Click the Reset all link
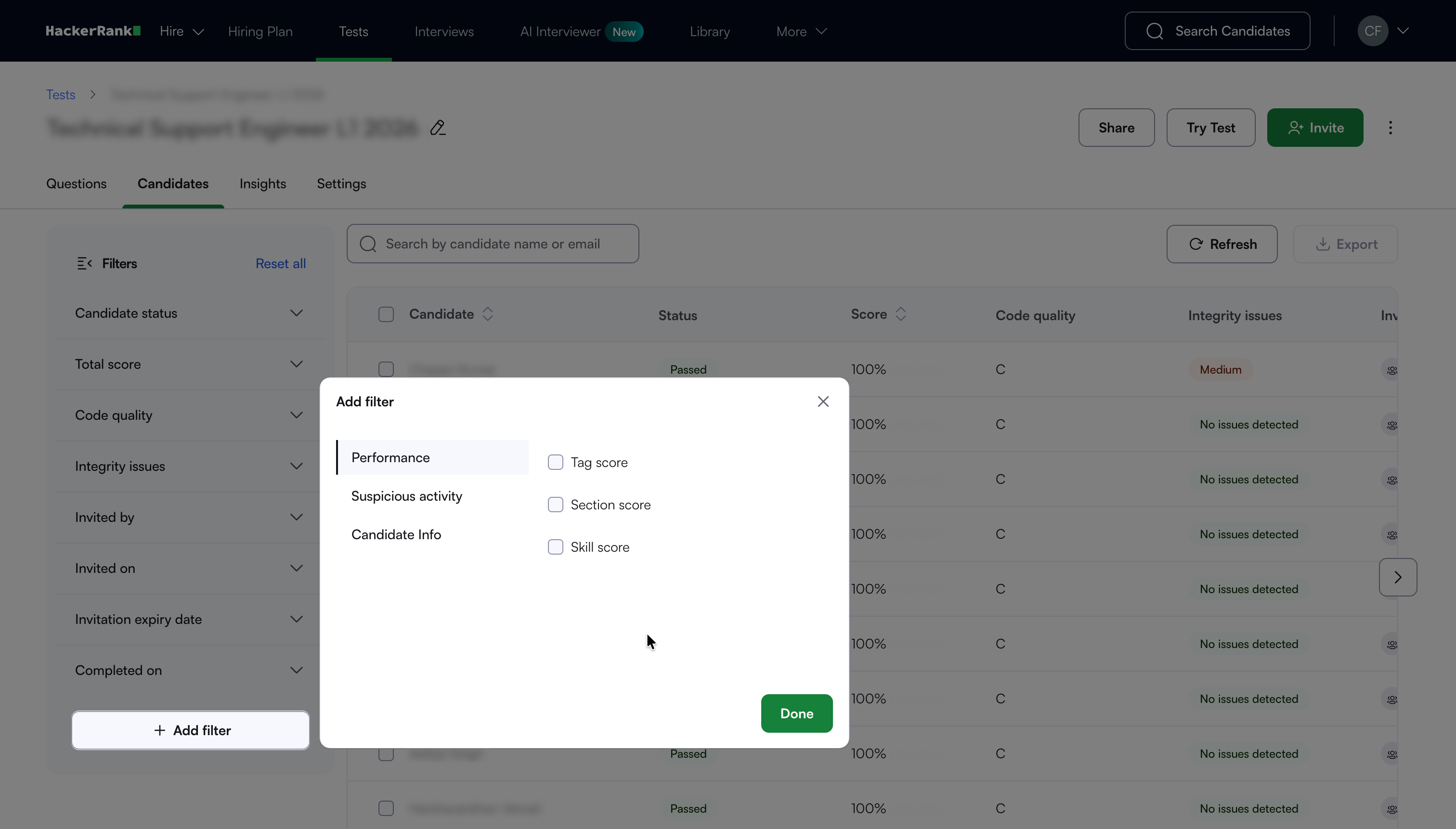The width and height of the screenshot is (1456, 829). [x=281, y=263]
